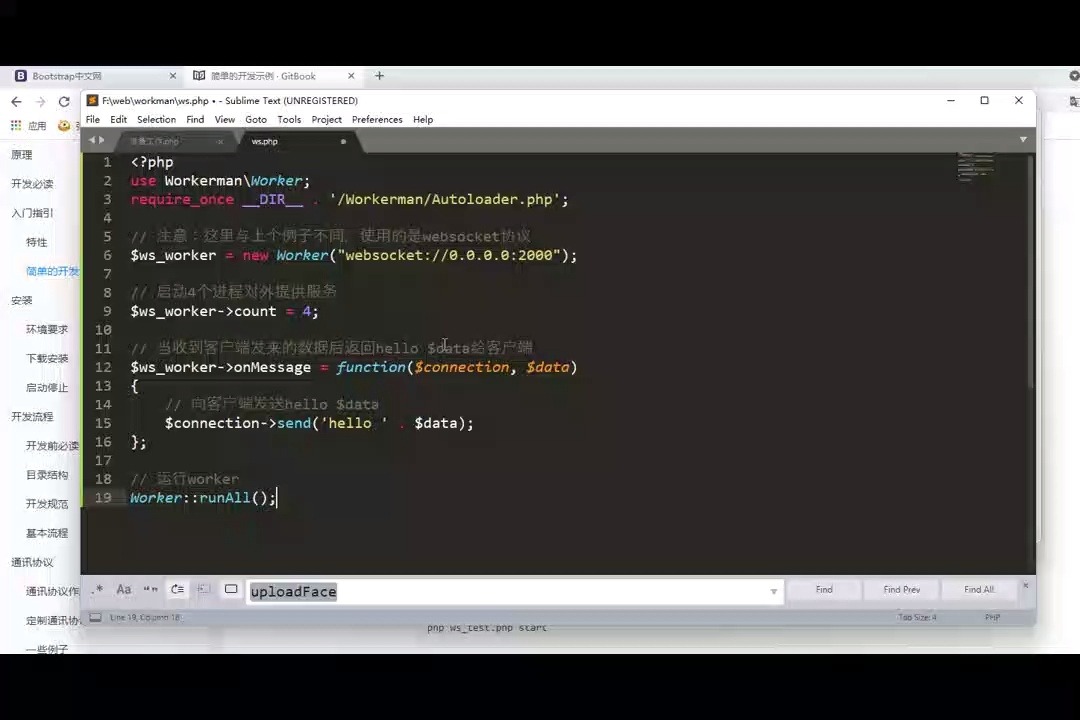The height and width of the screenshot is (720, 1080).
Task: Toggle search in selection only
Action: click(204, 590)
